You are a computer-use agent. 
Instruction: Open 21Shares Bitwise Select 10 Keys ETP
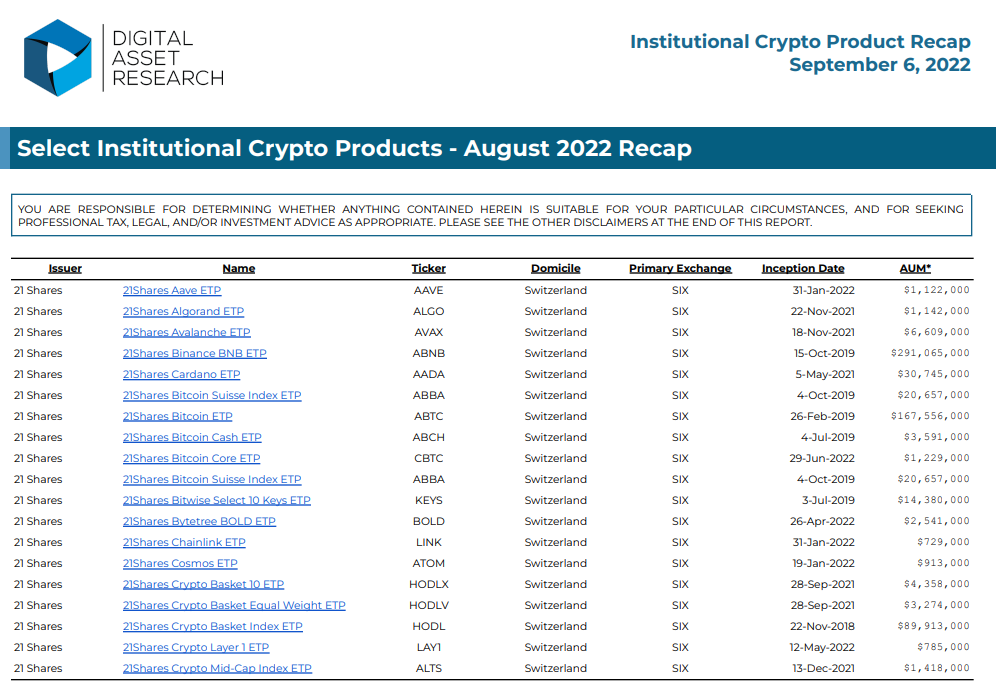coord(217,500)
